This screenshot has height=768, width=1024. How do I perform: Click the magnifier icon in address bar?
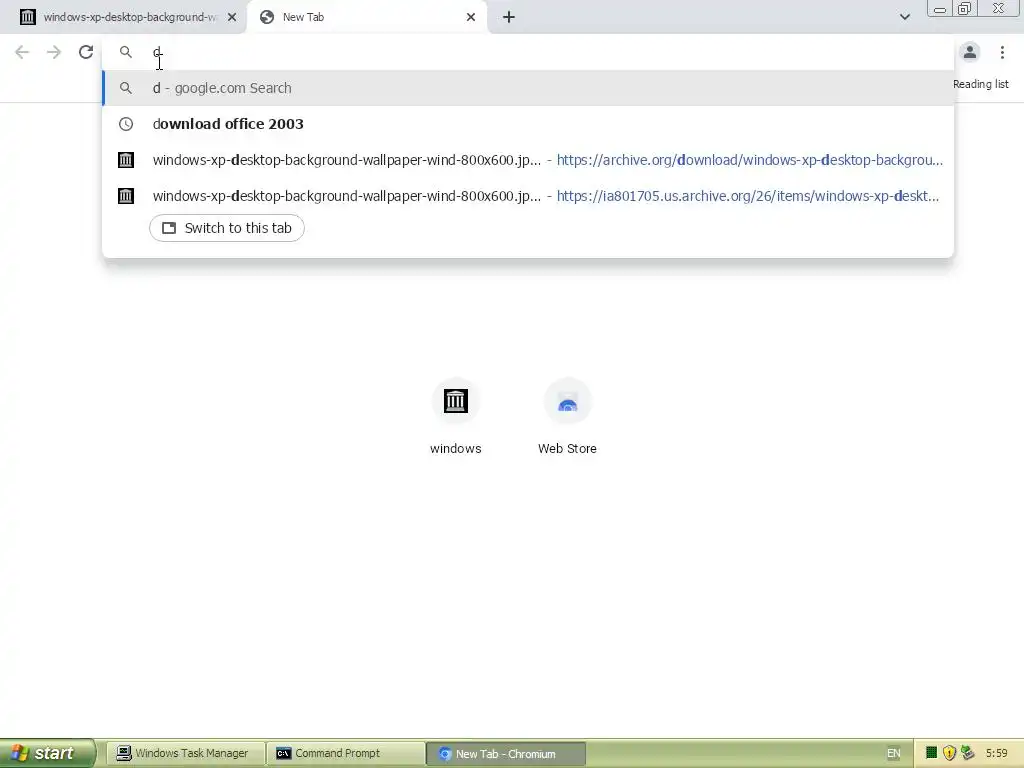point(125,52)
